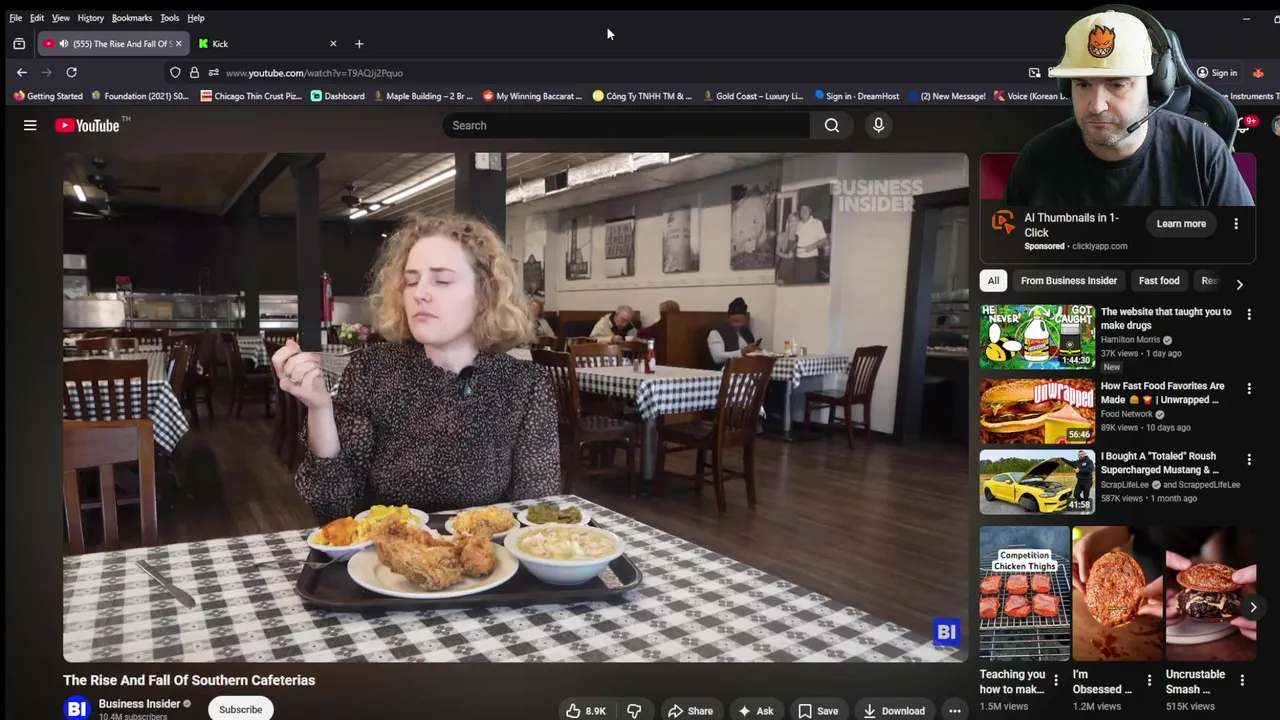The width and height of the screenshot is (1280, 720).
Task: Click the Sign in button
Action: (1217, 73)
